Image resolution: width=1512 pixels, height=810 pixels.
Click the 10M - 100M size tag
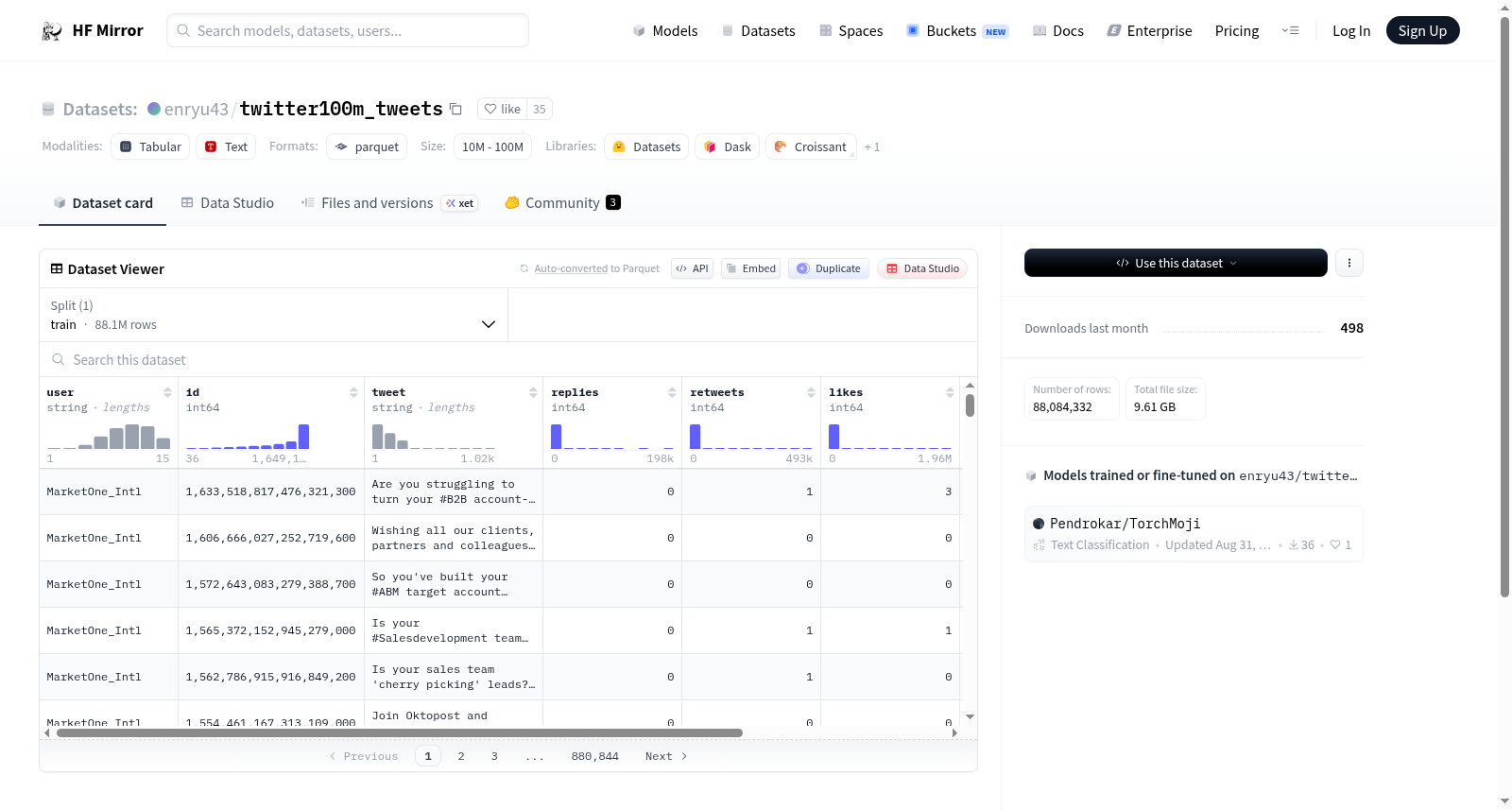(492, 146)
